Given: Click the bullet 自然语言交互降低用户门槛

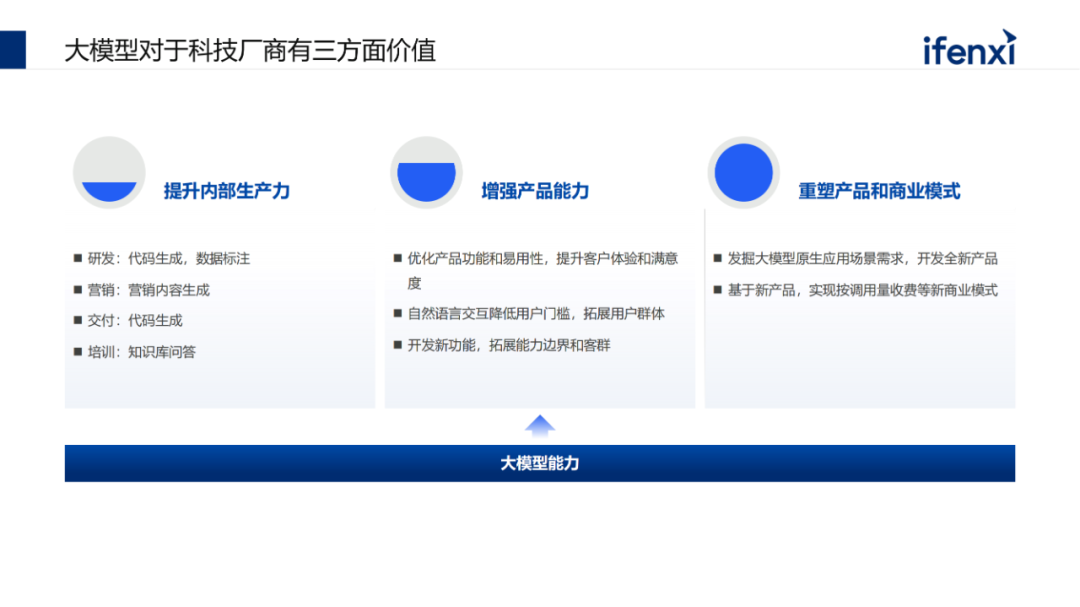Looking at the screenshot, I should tap(530, 313).
